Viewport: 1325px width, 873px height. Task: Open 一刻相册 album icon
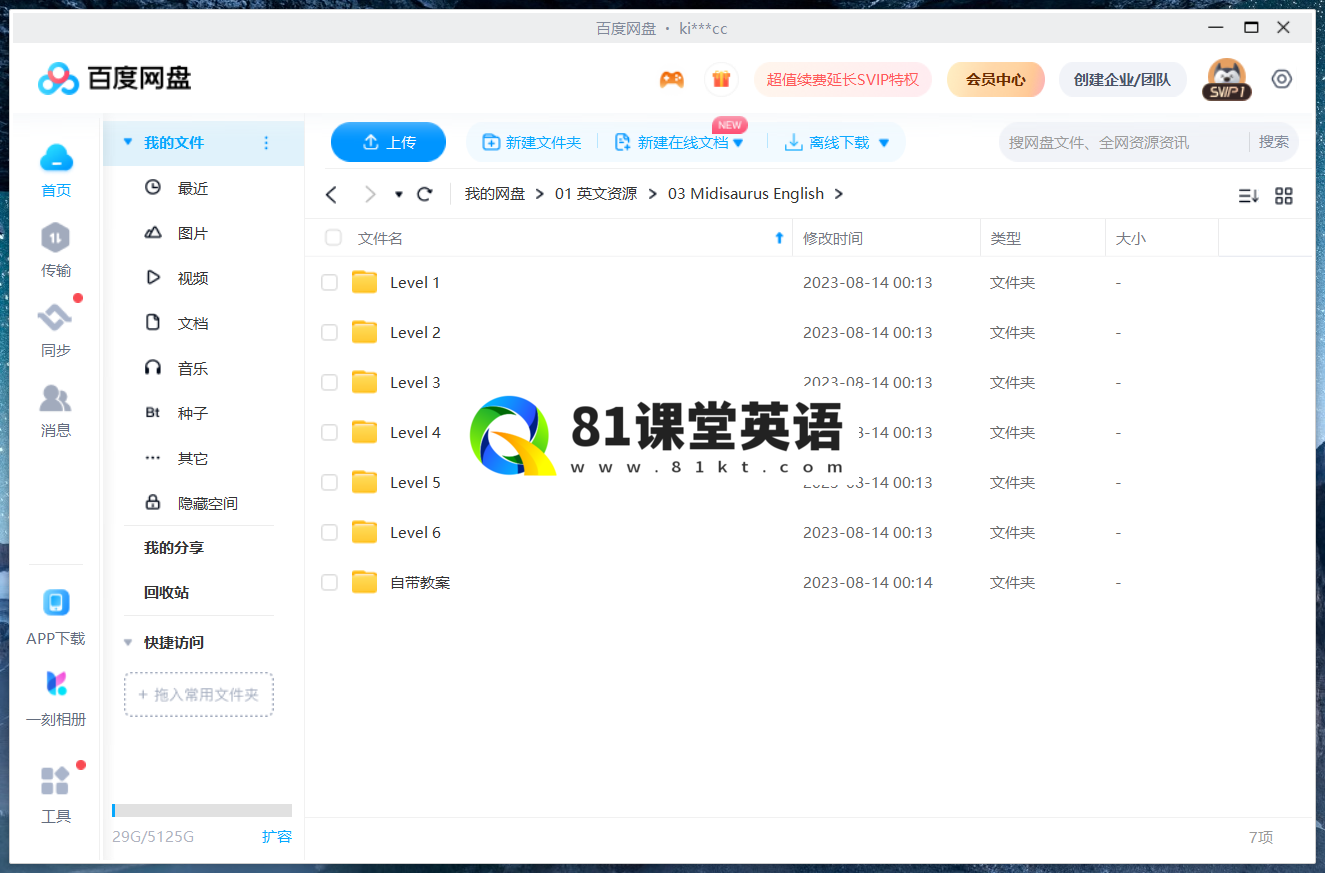coord(56,684)
